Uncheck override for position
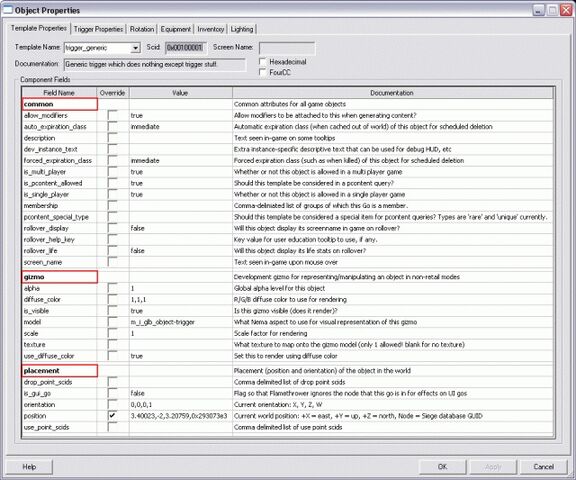The height and width of the screenshot is (480, 576). pyautogui.click(x=112, y=416)
